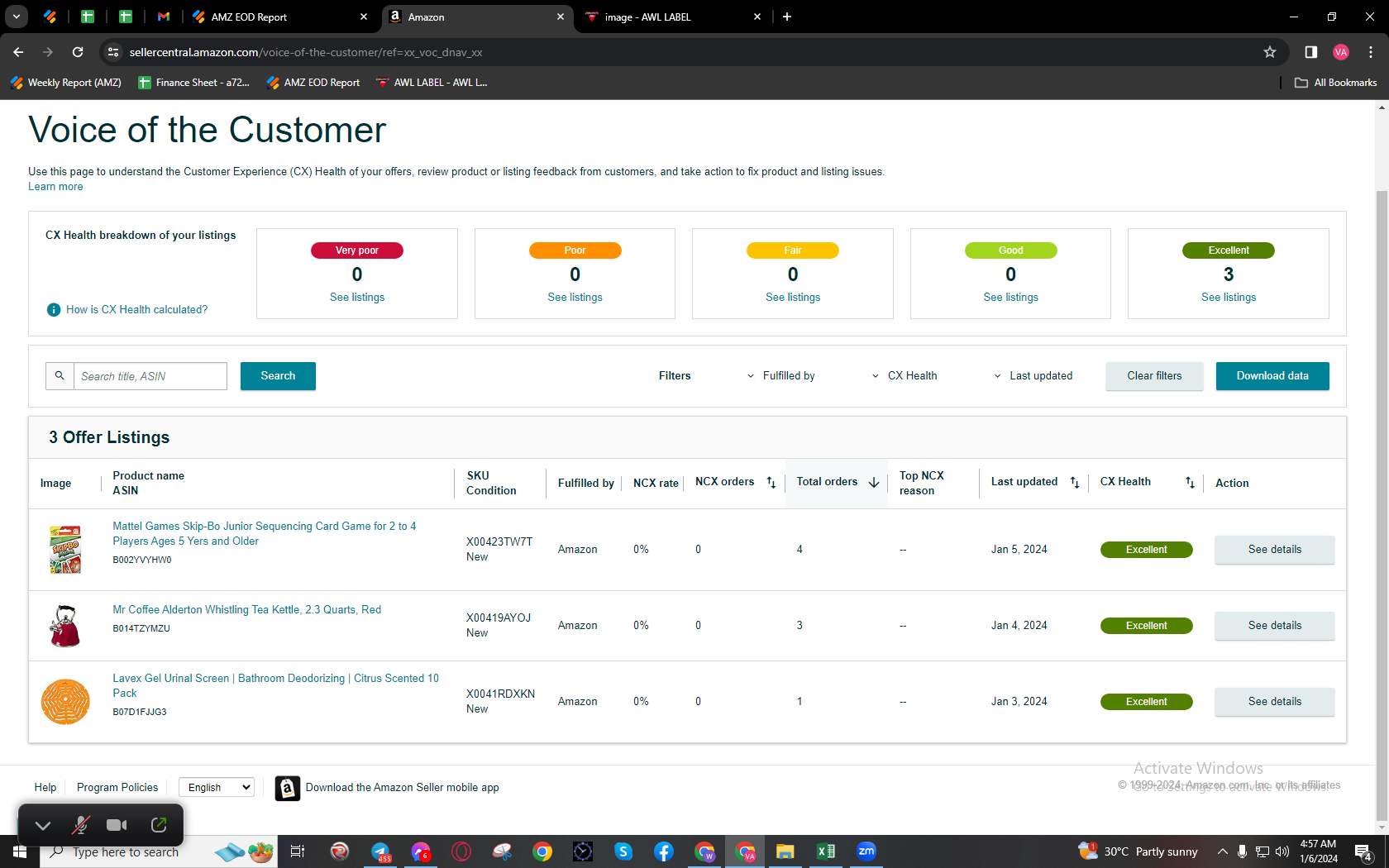Image resolution: width=1389 pixels, height=868 pixels.
Task: Open the Chrome profile avatar
Action: tap(1341, 52)
